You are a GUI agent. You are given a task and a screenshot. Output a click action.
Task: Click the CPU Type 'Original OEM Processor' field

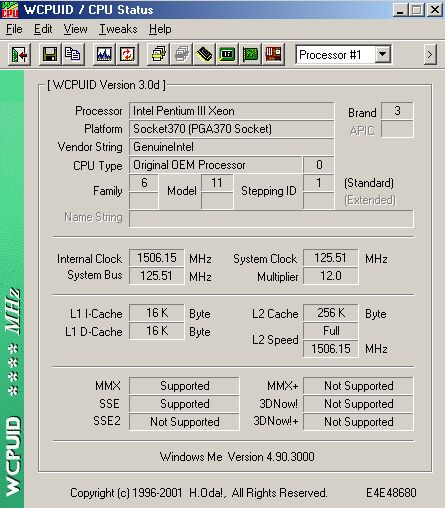click(216, 165)
